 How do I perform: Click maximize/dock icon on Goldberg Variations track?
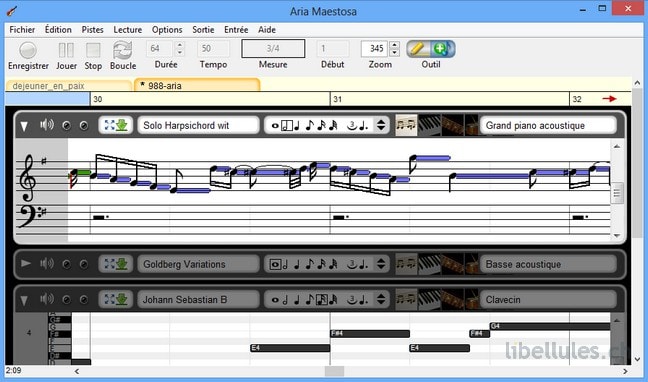coord(116,264)
